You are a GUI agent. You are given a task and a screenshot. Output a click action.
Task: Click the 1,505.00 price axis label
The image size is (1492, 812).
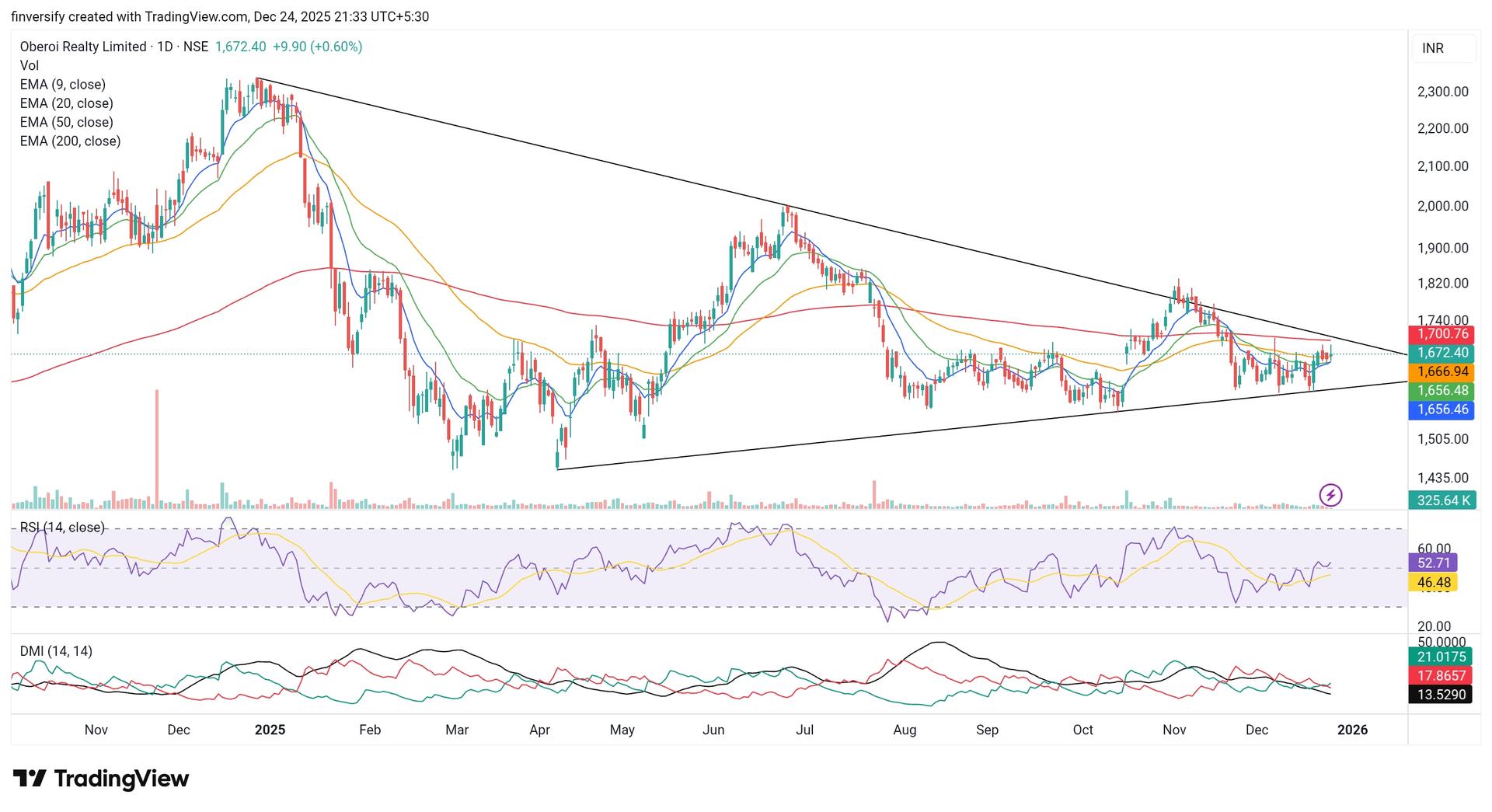tap(1443, 439)
